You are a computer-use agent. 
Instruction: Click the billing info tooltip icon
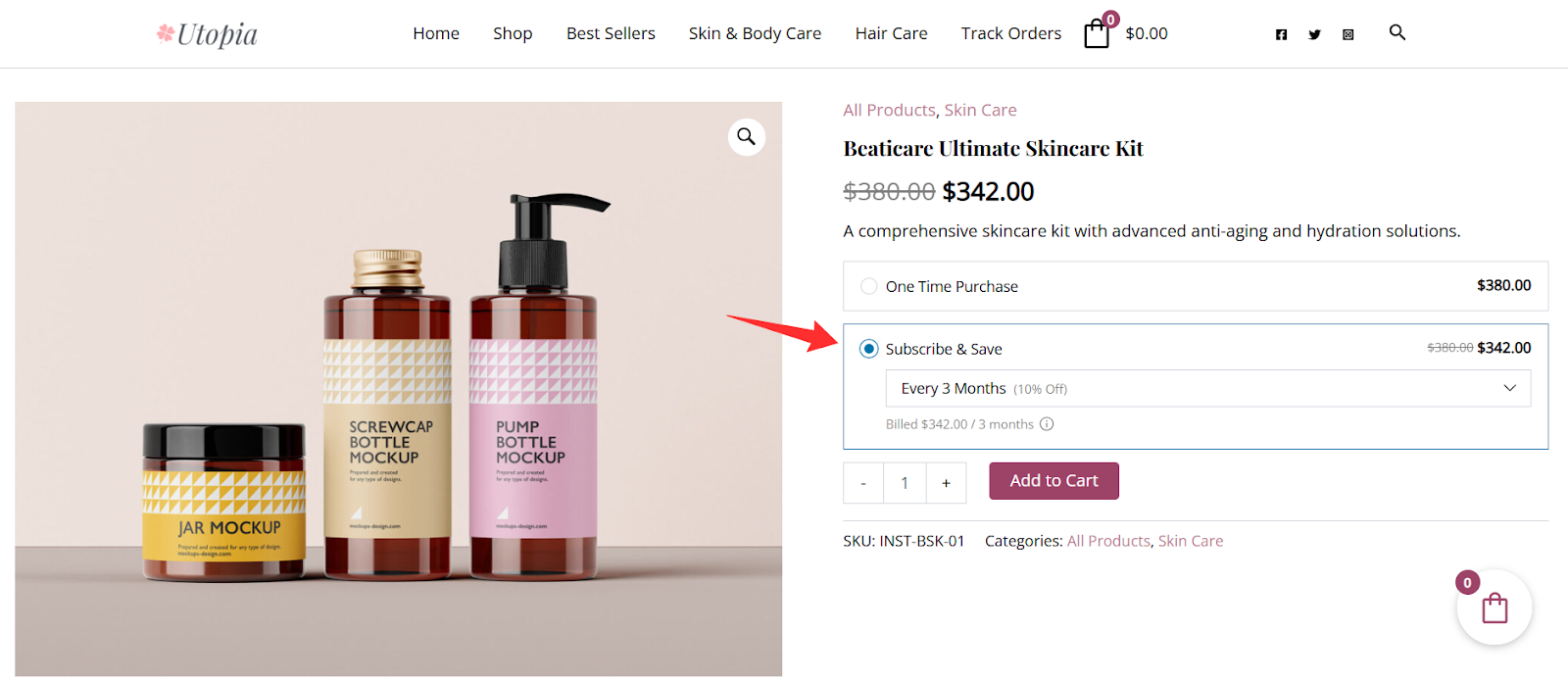click(1047, 424)
